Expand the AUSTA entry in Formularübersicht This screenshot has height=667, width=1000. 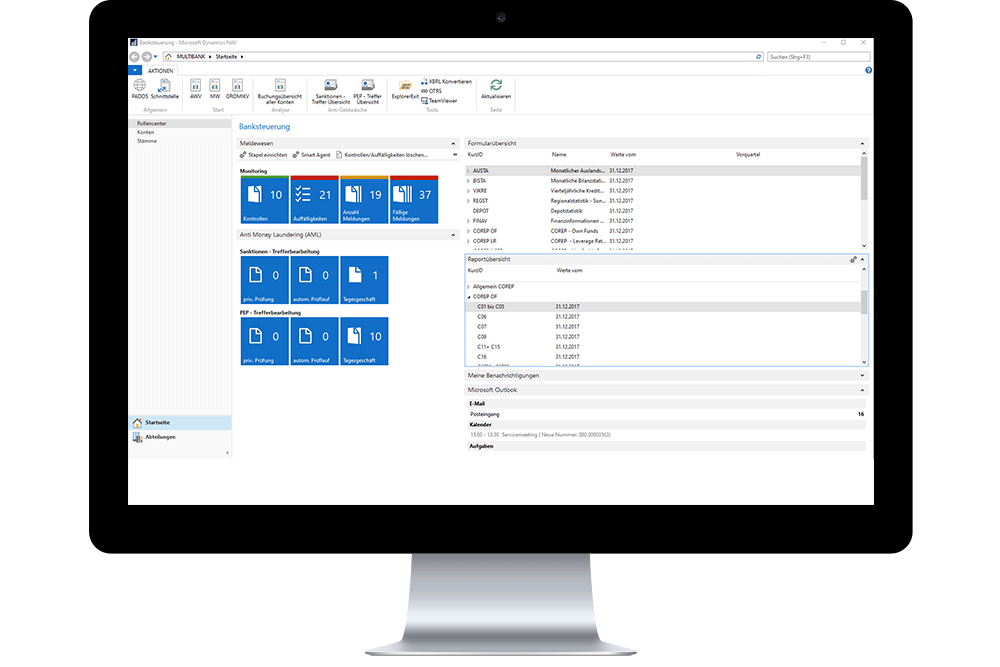point(468,171)
